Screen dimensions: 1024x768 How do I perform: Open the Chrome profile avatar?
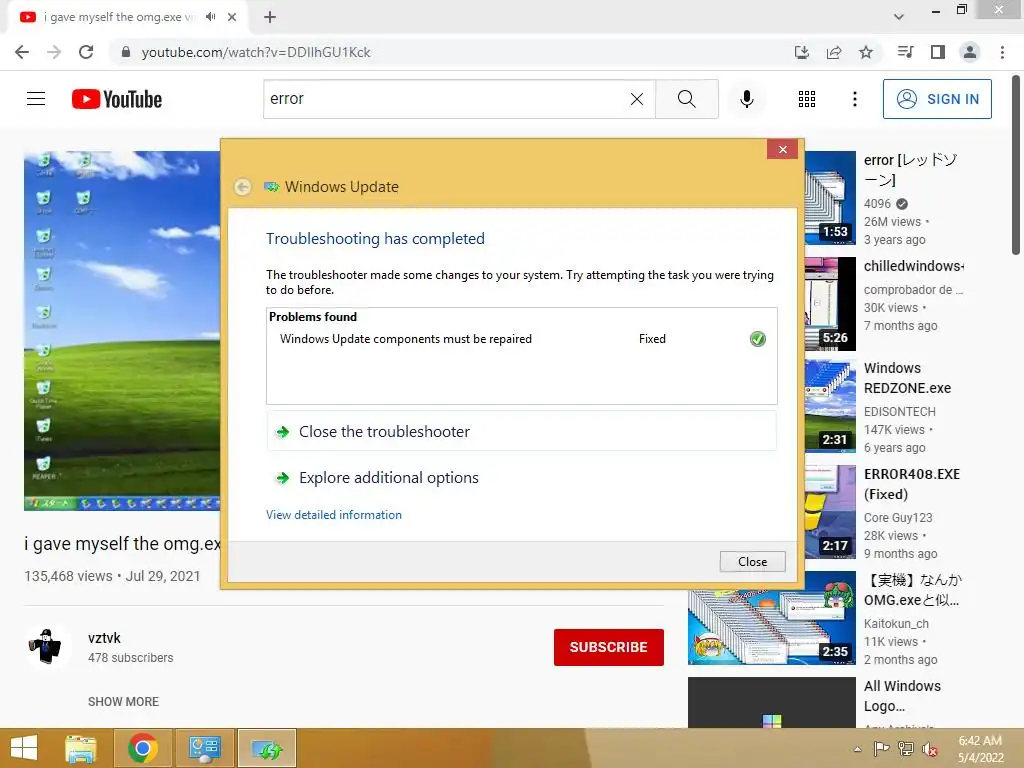pyautogui.click(x=970, y=52)
